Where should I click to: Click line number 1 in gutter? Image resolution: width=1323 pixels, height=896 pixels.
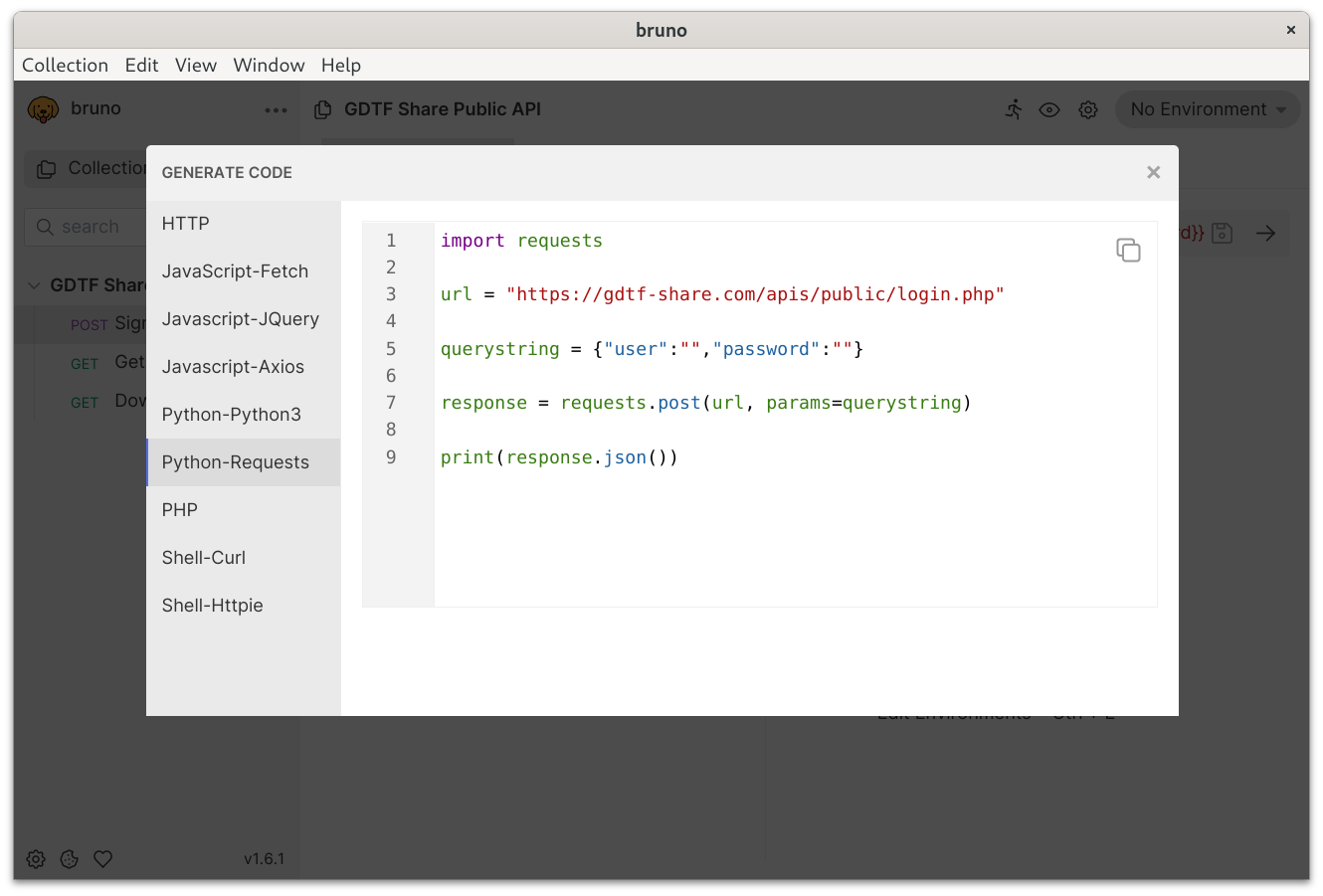[x=391, y=241]
